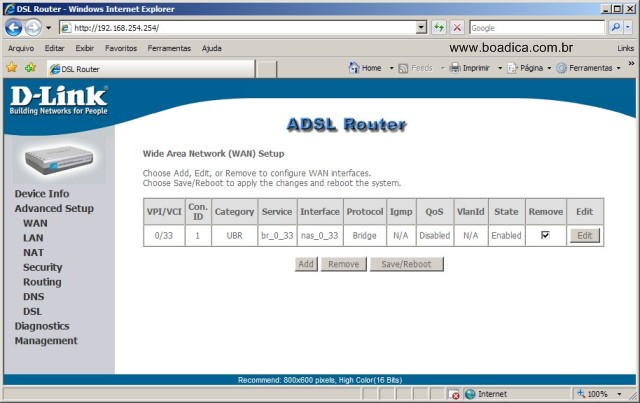Expand the address bar history dropdown
The image size is (640, 403).
(421, 28)
